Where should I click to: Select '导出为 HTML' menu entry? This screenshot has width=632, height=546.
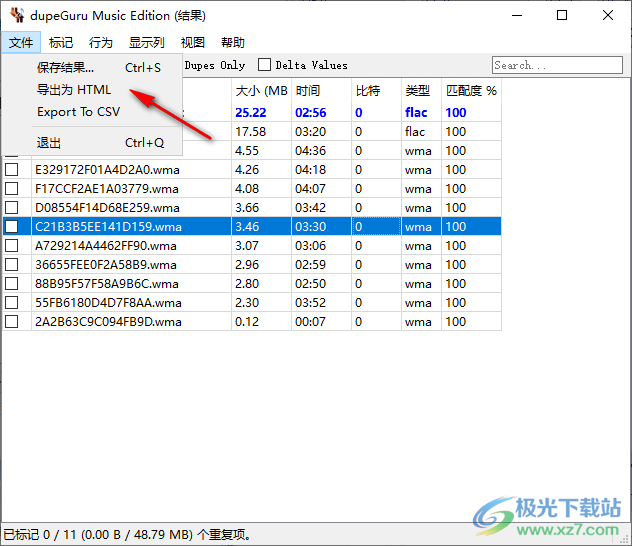74,90
